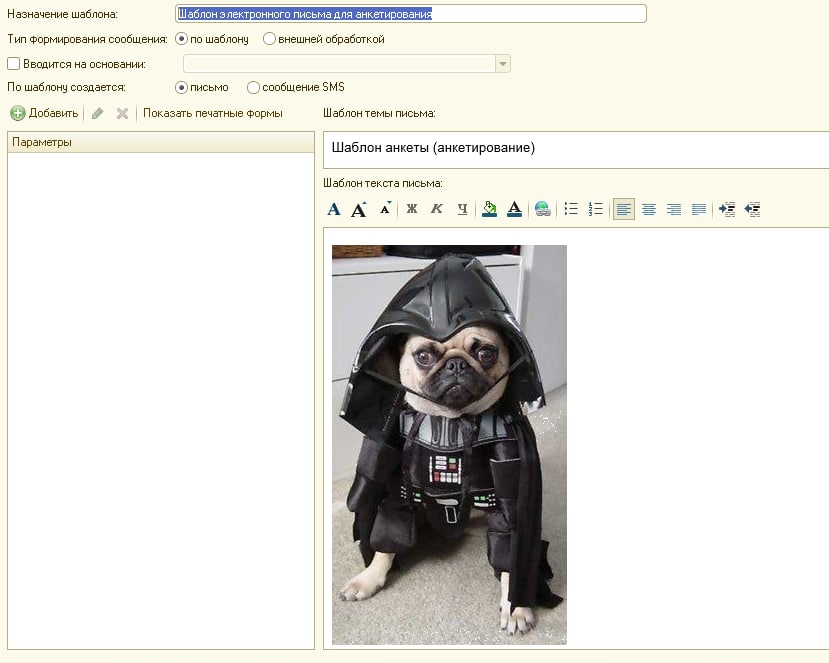Apply numbered list formatting
The image size is (829, 663).
[596, 209]
